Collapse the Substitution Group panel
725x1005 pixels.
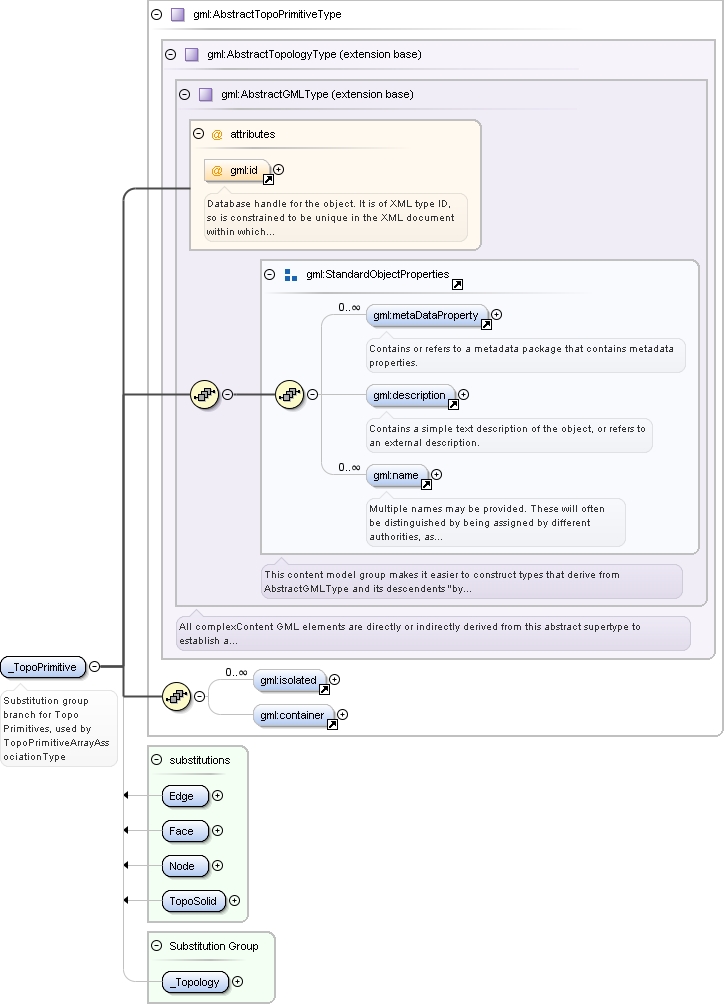tap(156, 945)
